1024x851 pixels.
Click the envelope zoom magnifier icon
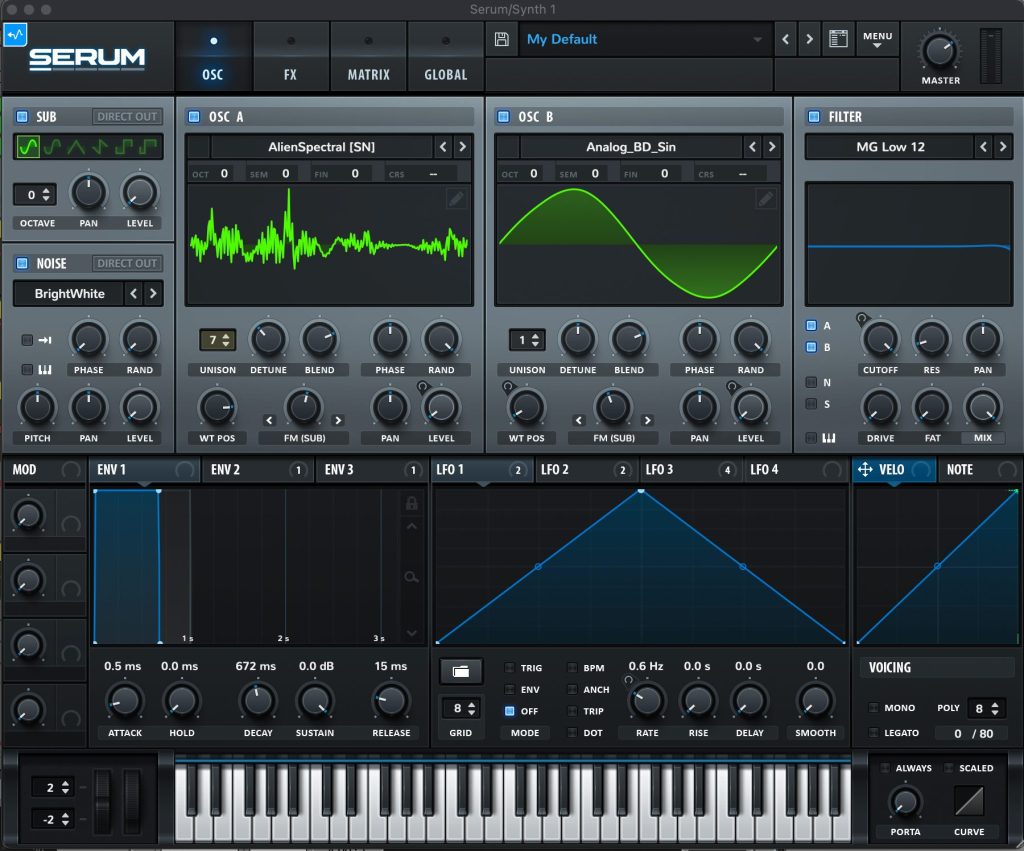pos(411,577)
